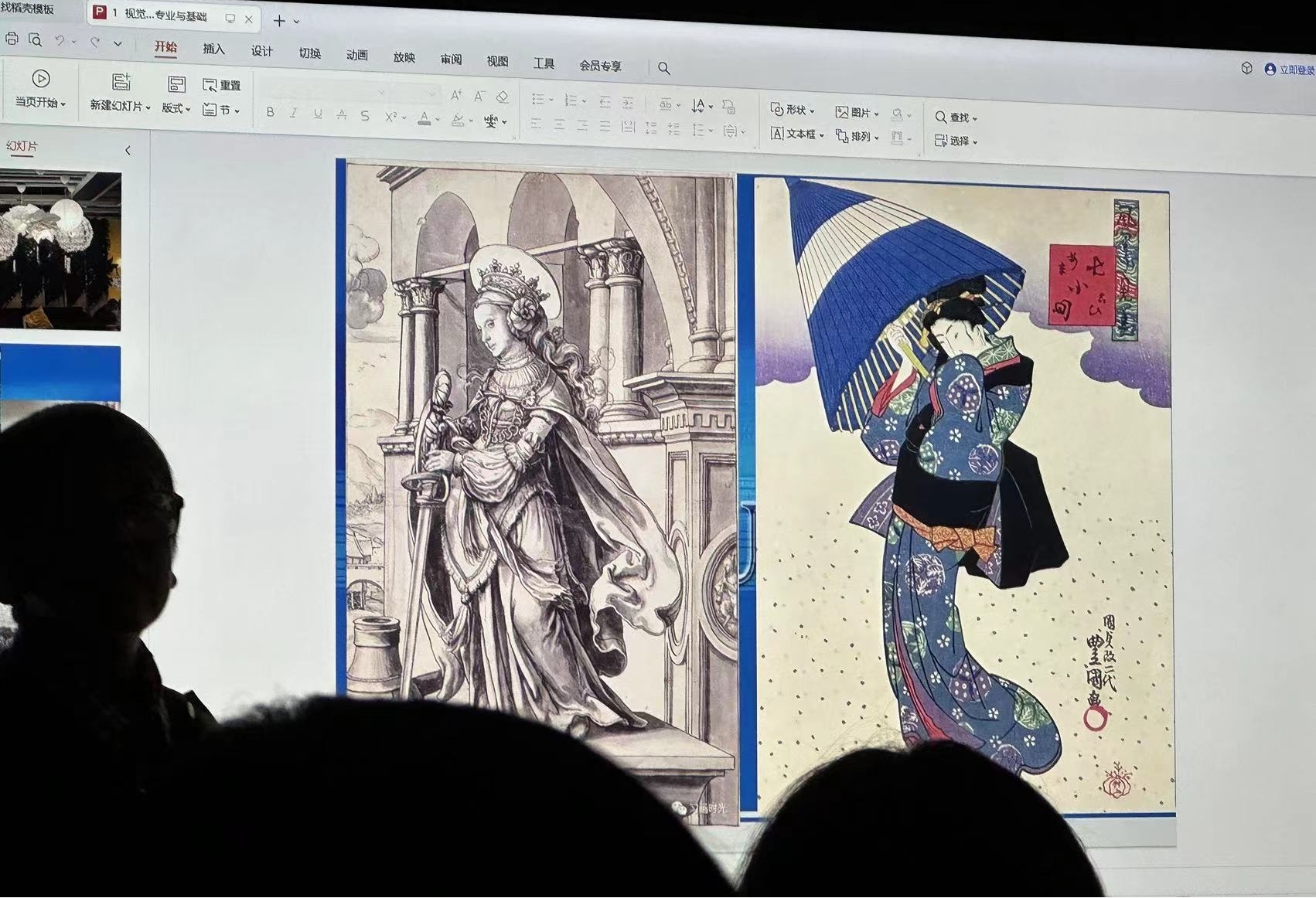The width and height of the screenshot is (1316, 898).
Task: Click the shadow text icon
Action: (x=365, y=116)
